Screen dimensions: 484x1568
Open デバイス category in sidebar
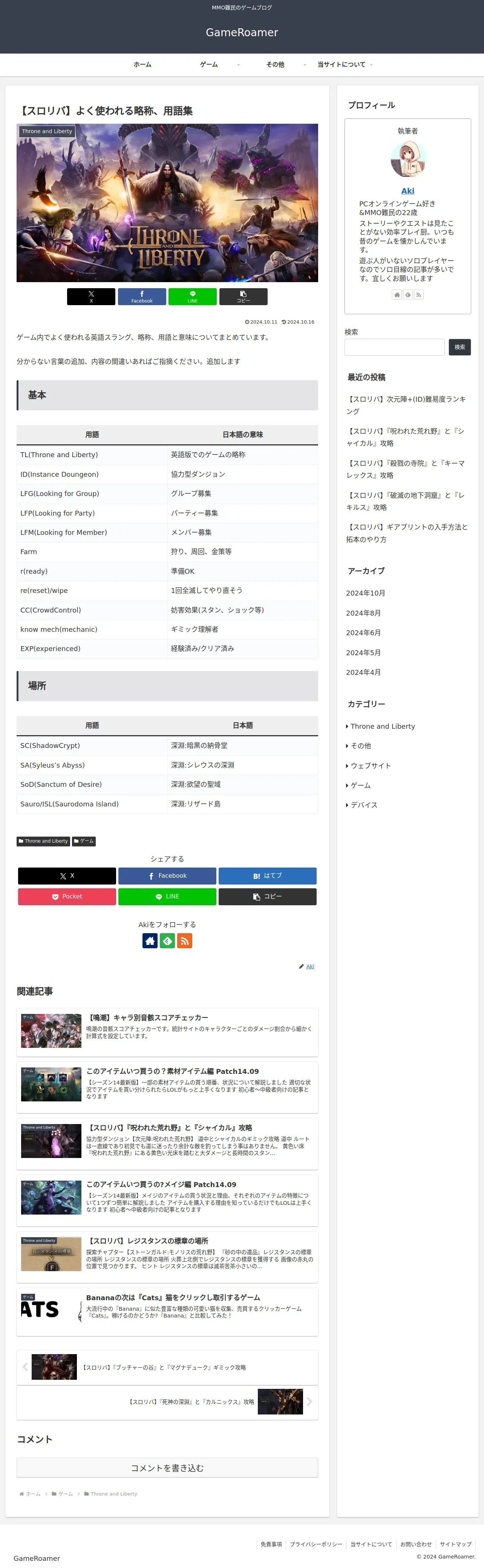pyautogui.click(x=362, y=805)
